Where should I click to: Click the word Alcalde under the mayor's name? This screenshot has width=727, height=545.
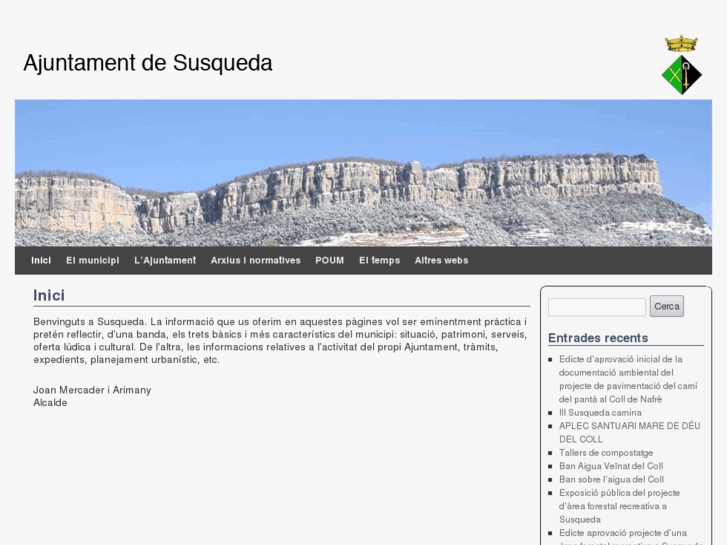coord(50,403)
